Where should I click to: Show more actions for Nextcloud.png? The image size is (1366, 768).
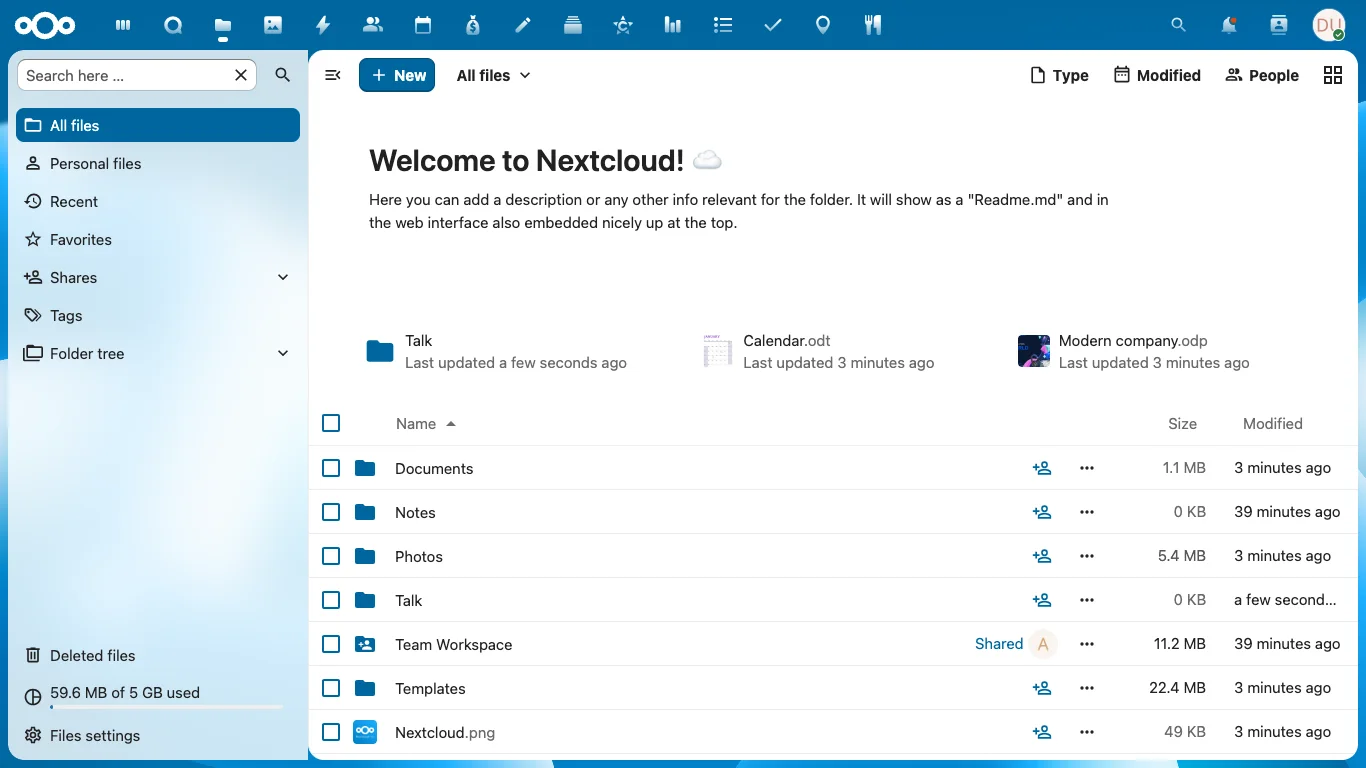[1087, 732]
